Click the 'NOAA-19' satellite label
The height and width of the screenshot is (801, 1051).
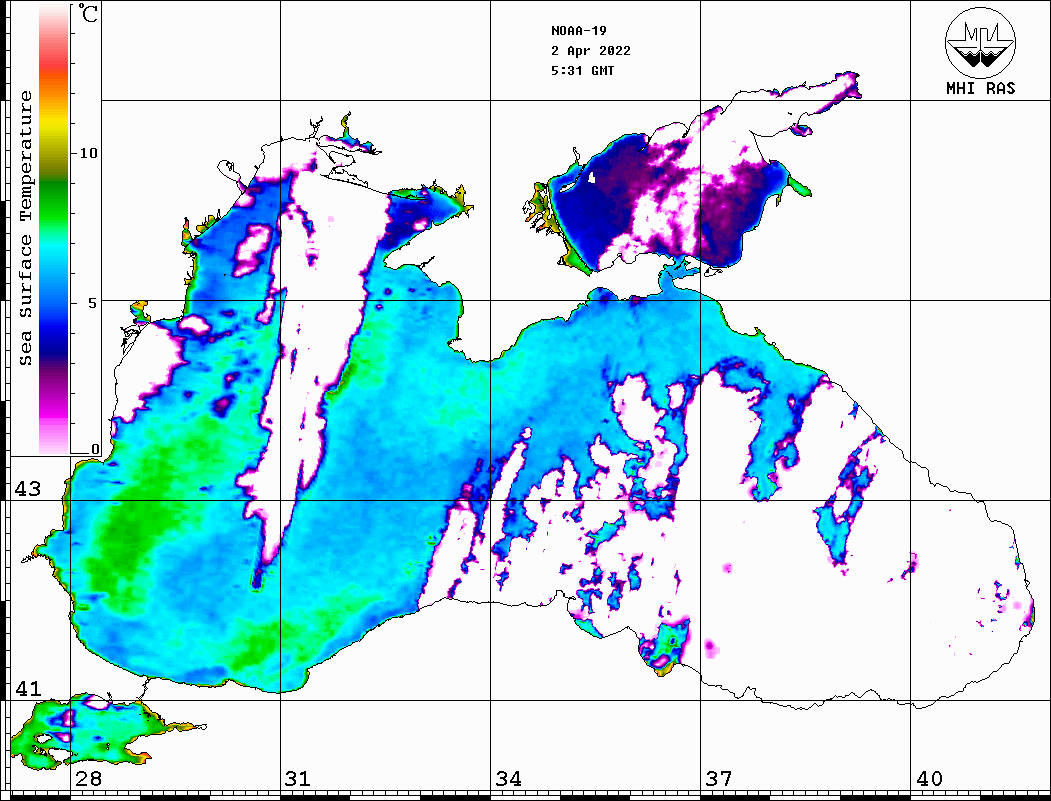pyautogui.click(x=579, y=31)
